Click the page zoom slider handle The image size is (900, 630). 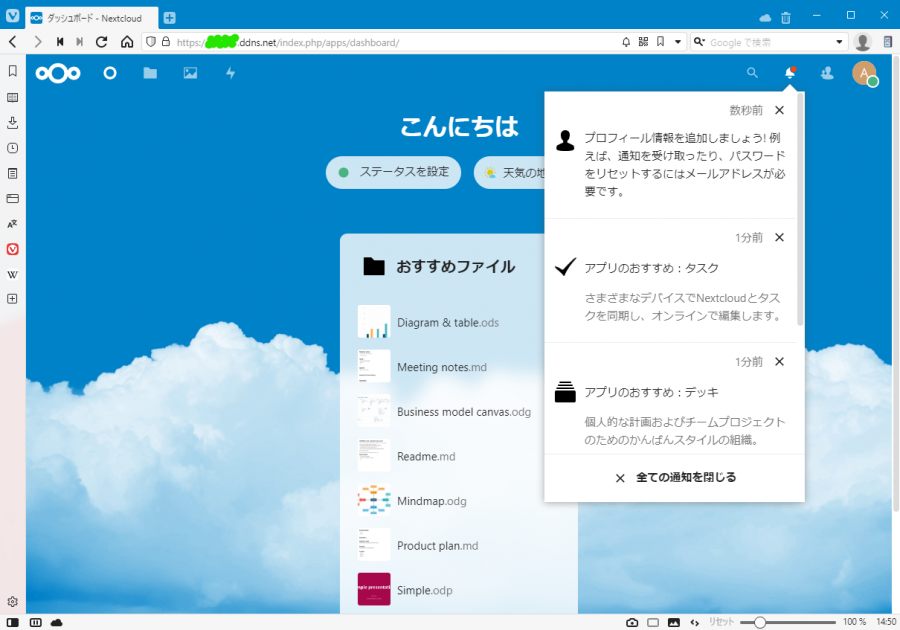(x=760, y=622)
